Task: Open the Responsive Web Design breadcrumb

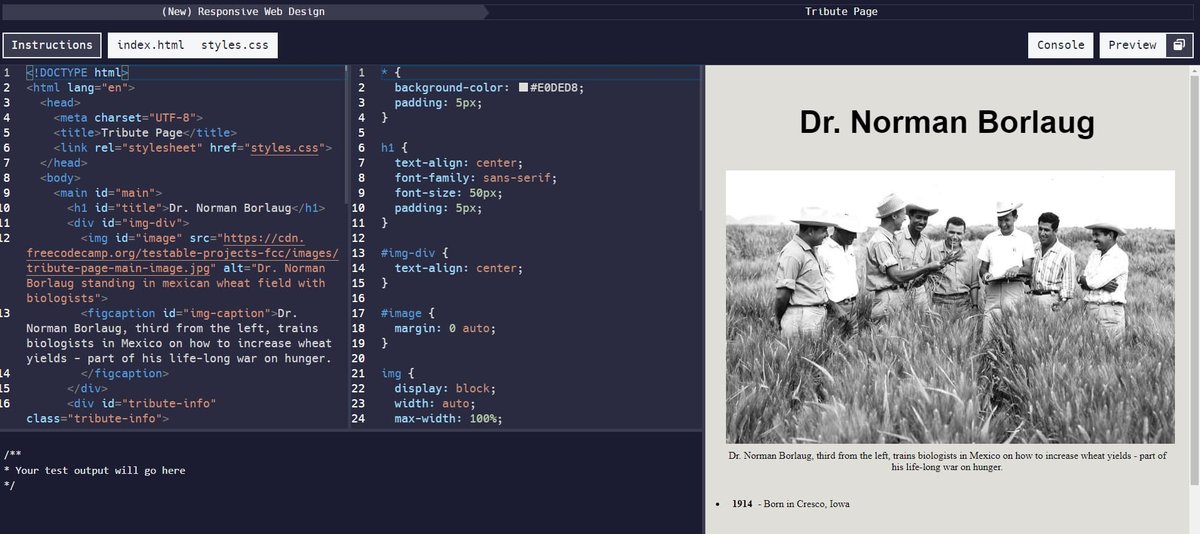Action: point(243,12)
